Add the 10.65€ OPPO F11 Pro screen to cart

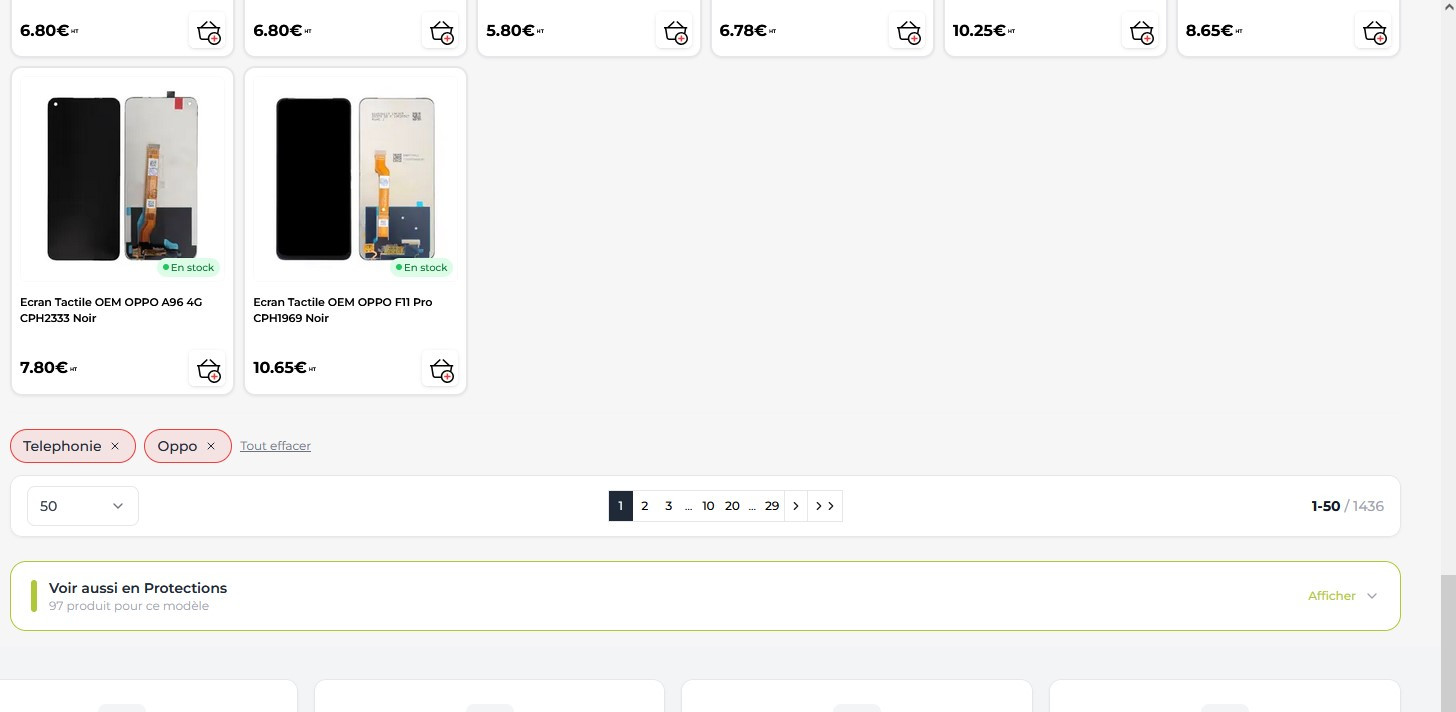pos(441,369)
